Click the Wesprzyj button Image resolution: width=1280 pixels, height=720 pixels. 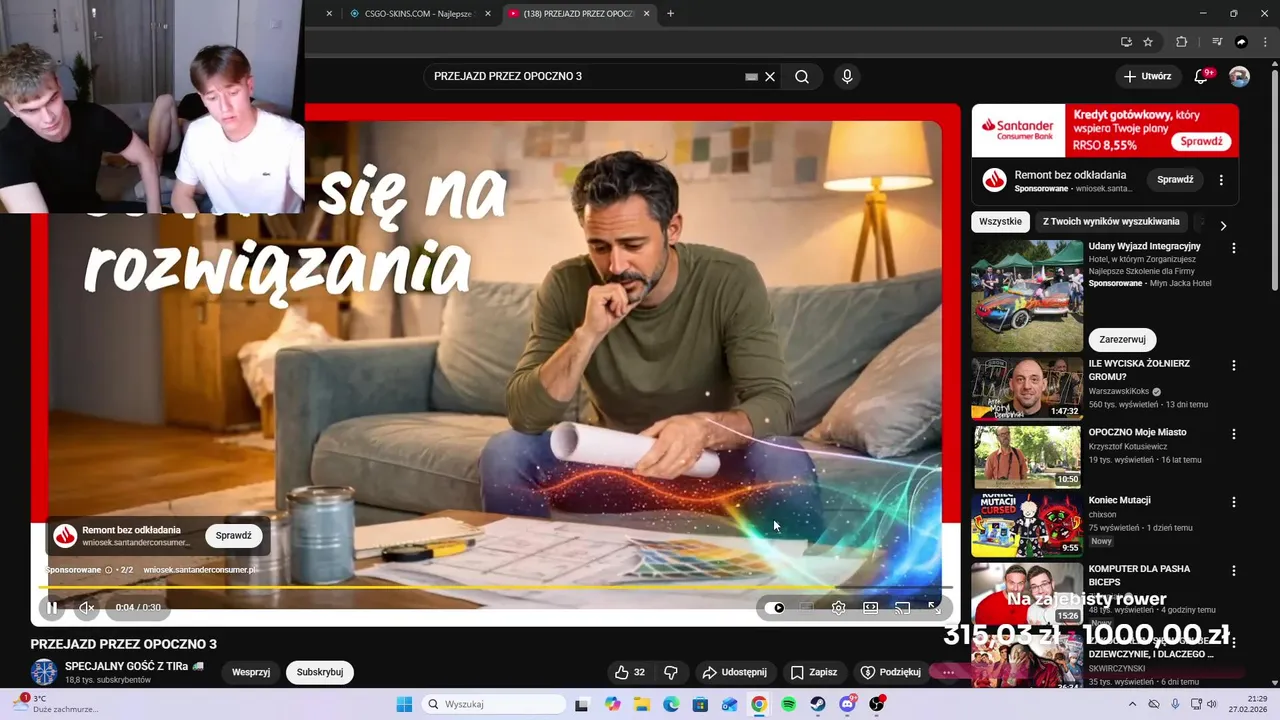[251, 672]
